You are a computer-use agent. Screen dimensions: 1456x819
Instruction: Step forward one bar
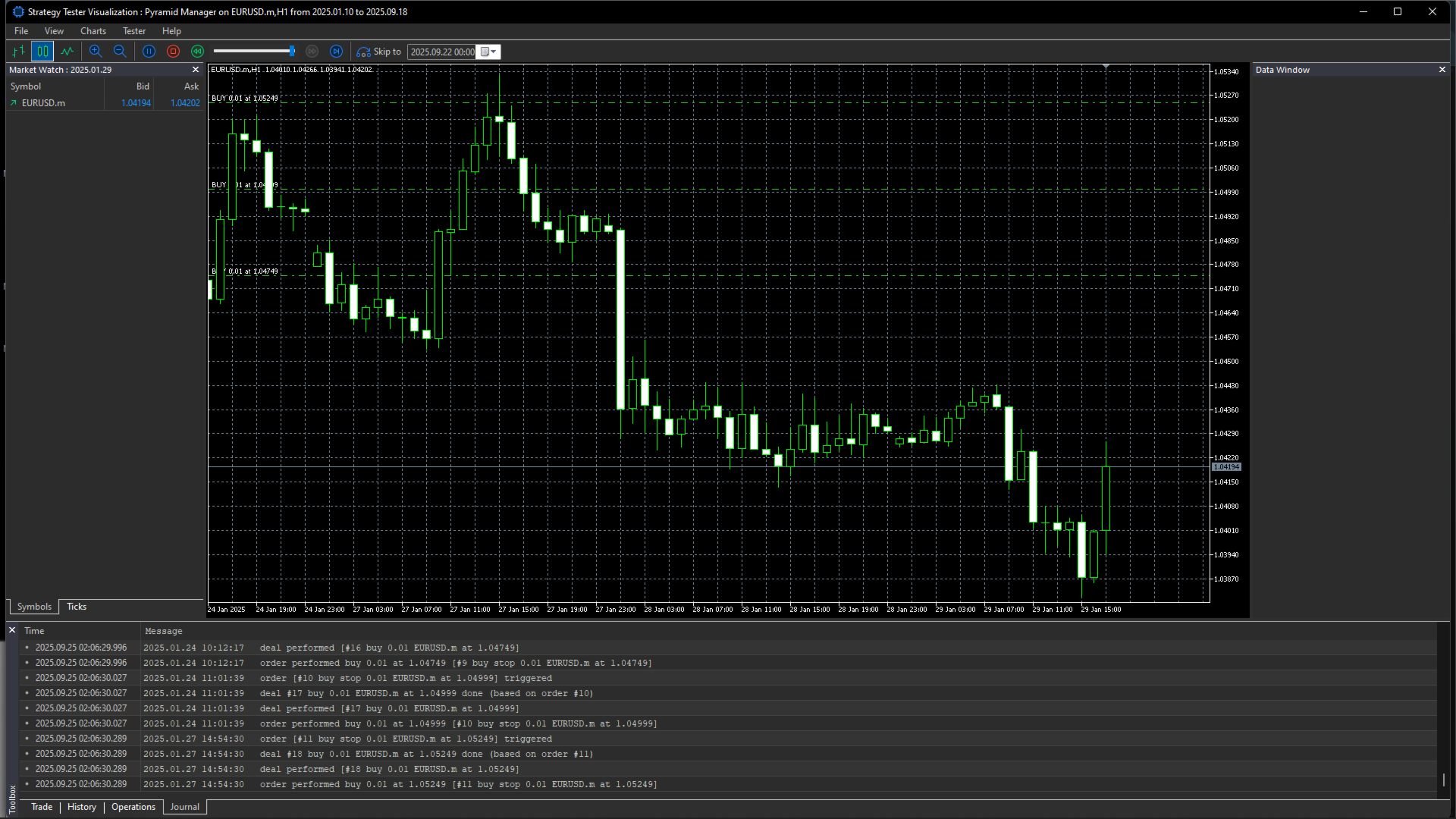click(x=337, y=52)
